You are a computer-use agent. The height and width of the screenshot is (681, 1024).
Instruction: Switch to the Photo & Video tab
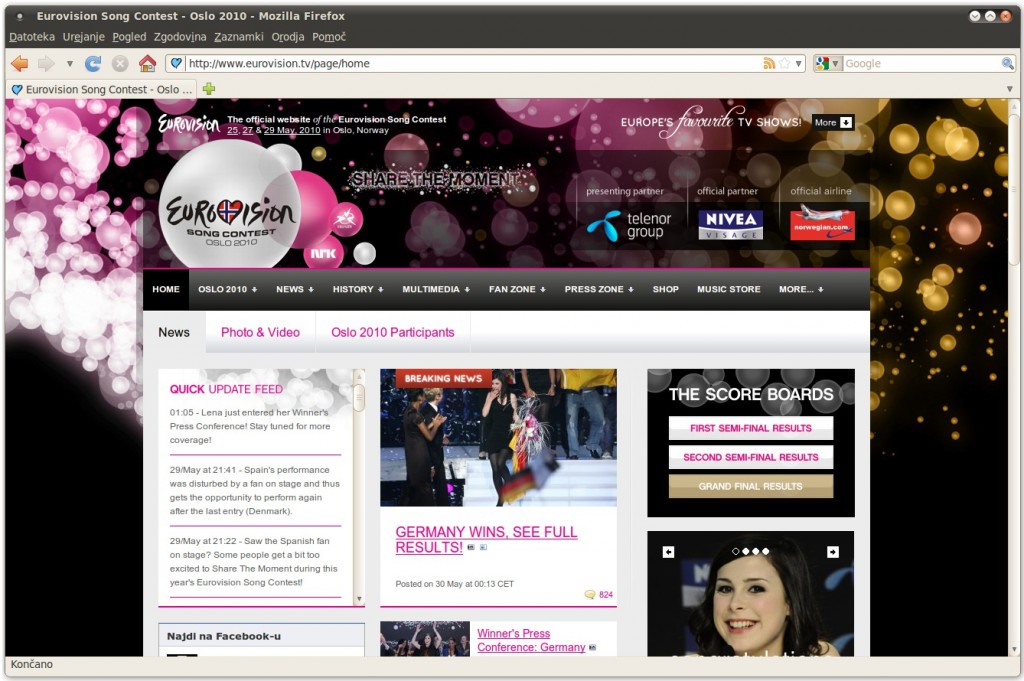point(260,332)
